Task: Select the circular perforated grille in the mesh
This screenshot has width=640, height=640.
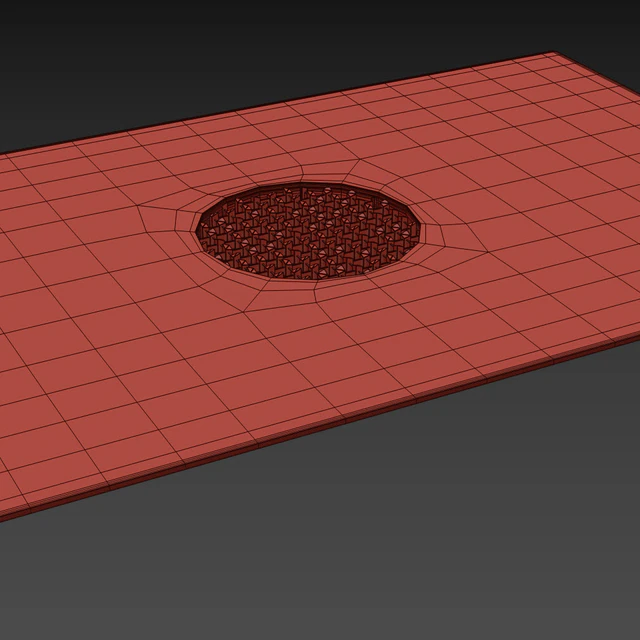Action: (309, 231)
